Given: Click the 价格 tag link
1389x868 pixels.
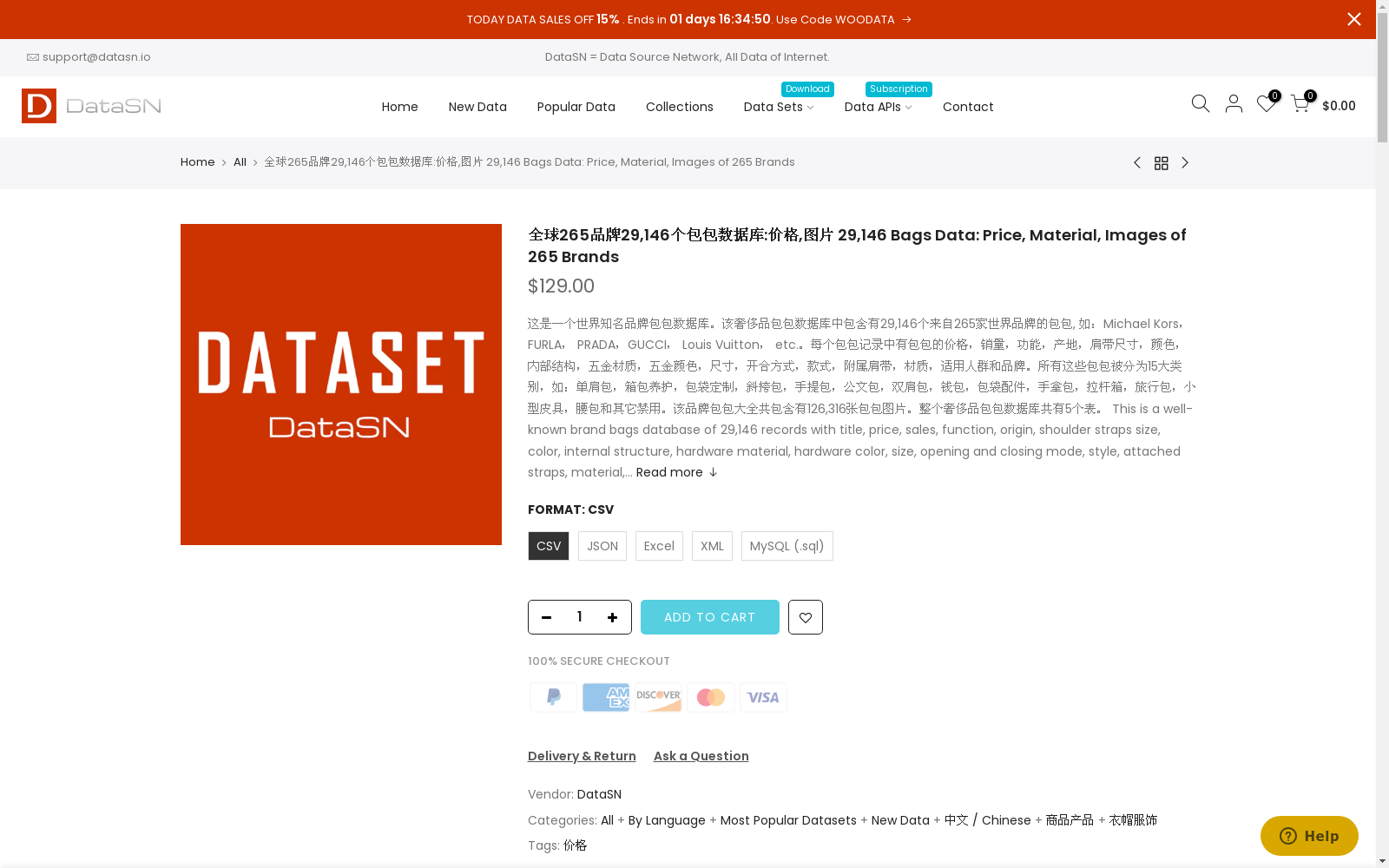Looking at the screenshot, I should [575, 845].
